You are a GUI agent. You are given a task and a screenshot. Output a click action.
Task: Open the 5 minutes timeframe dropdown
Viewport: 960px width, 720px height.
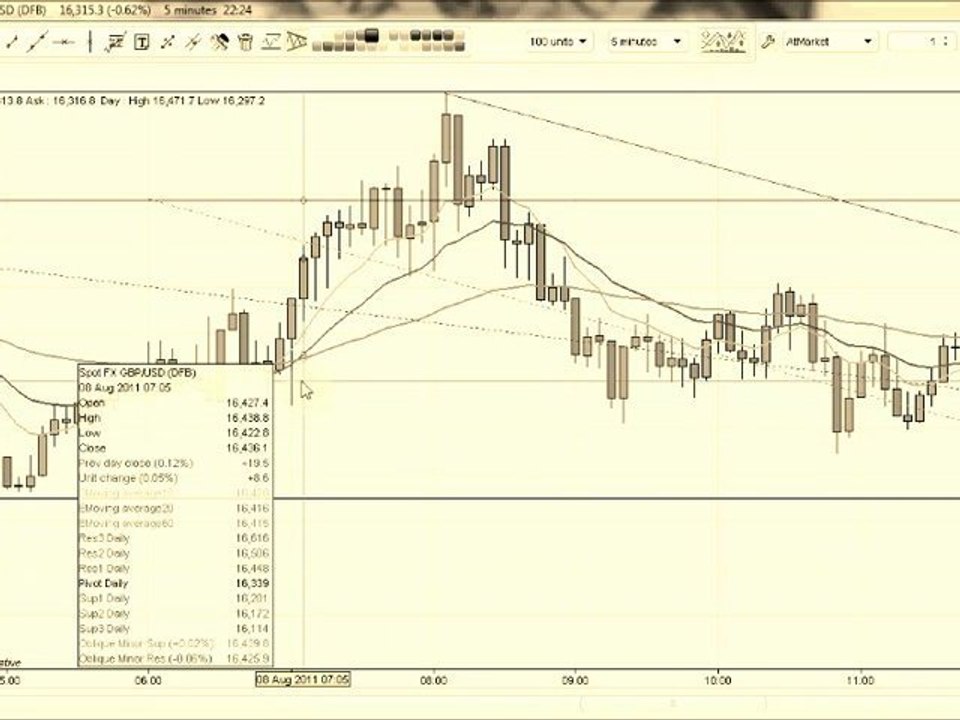pyautogui.click(x=646, y=42)
